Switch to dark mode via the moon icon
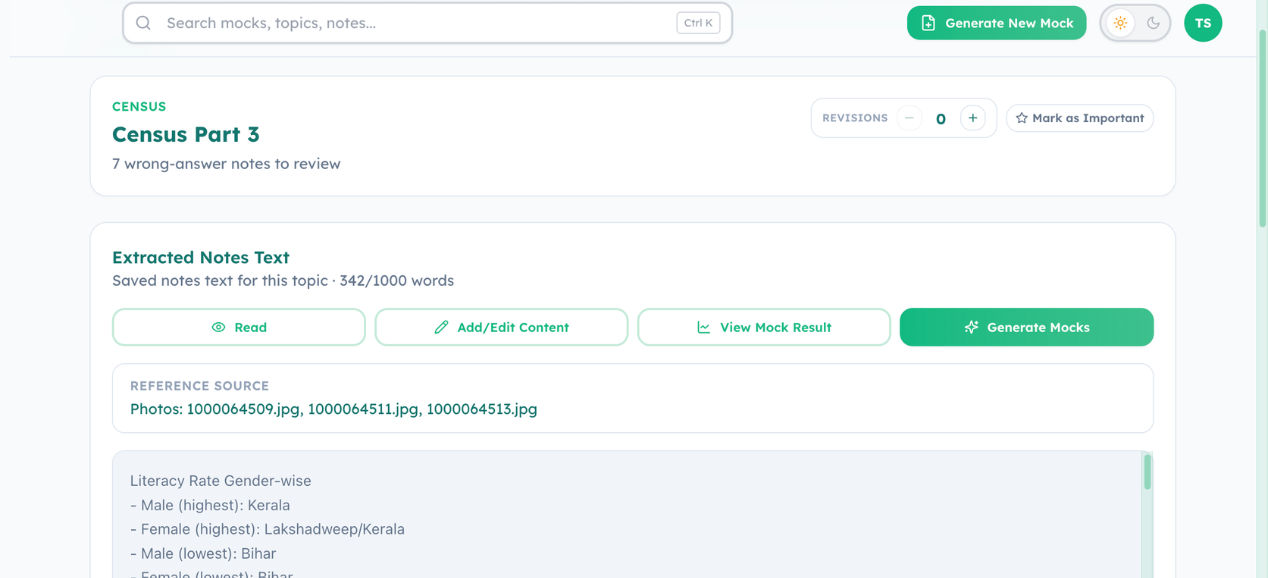This screenshot has width=1268, height=578. pyautogui.click(x=1153, y=23)
